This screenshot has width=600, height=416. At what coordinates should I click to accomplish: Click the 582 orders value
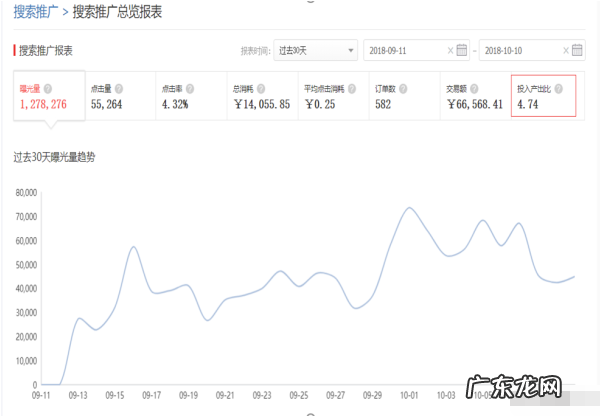tap(383, 104)
